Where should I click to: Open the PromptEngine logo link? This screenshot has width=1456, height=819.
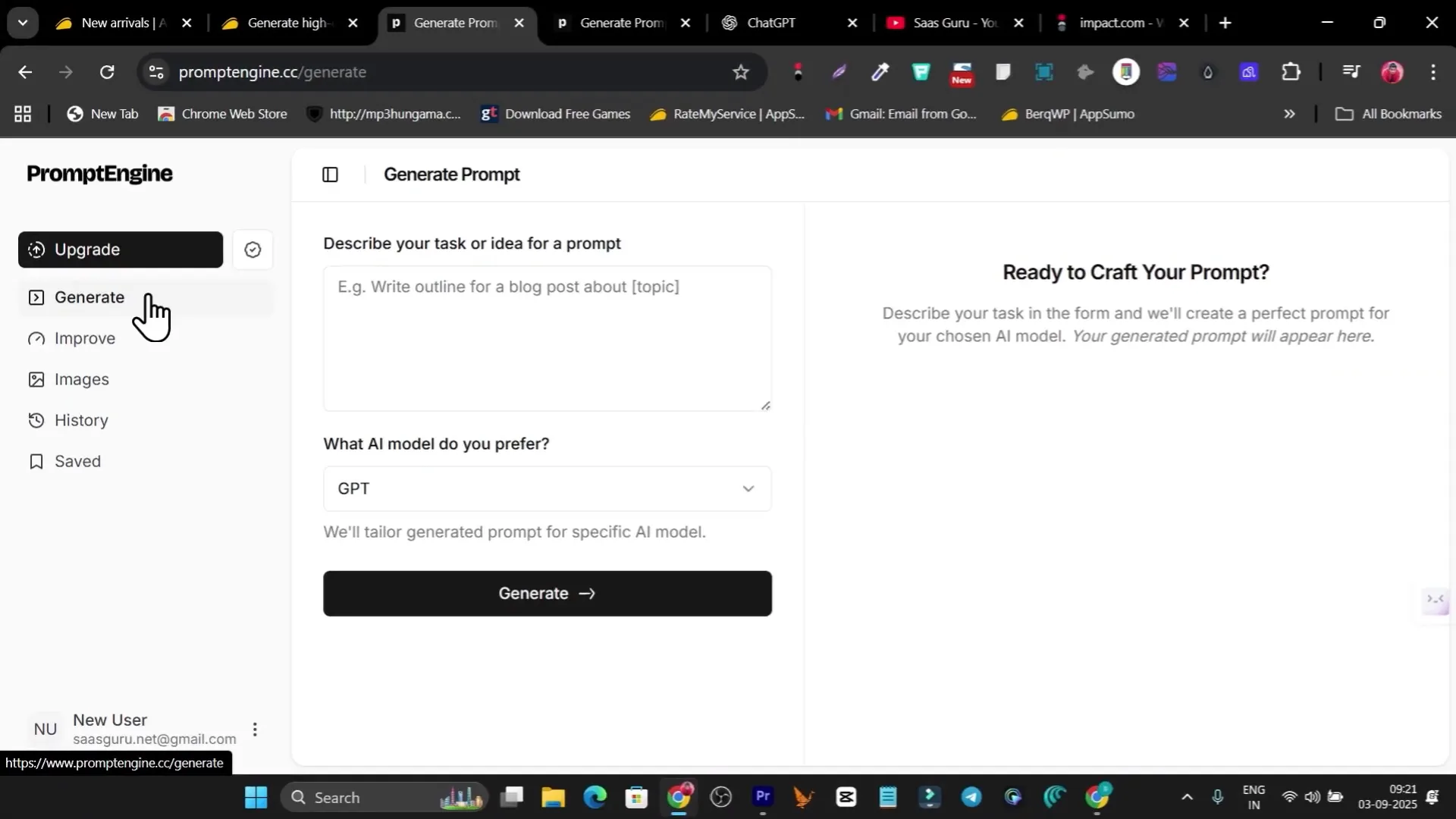99,174
